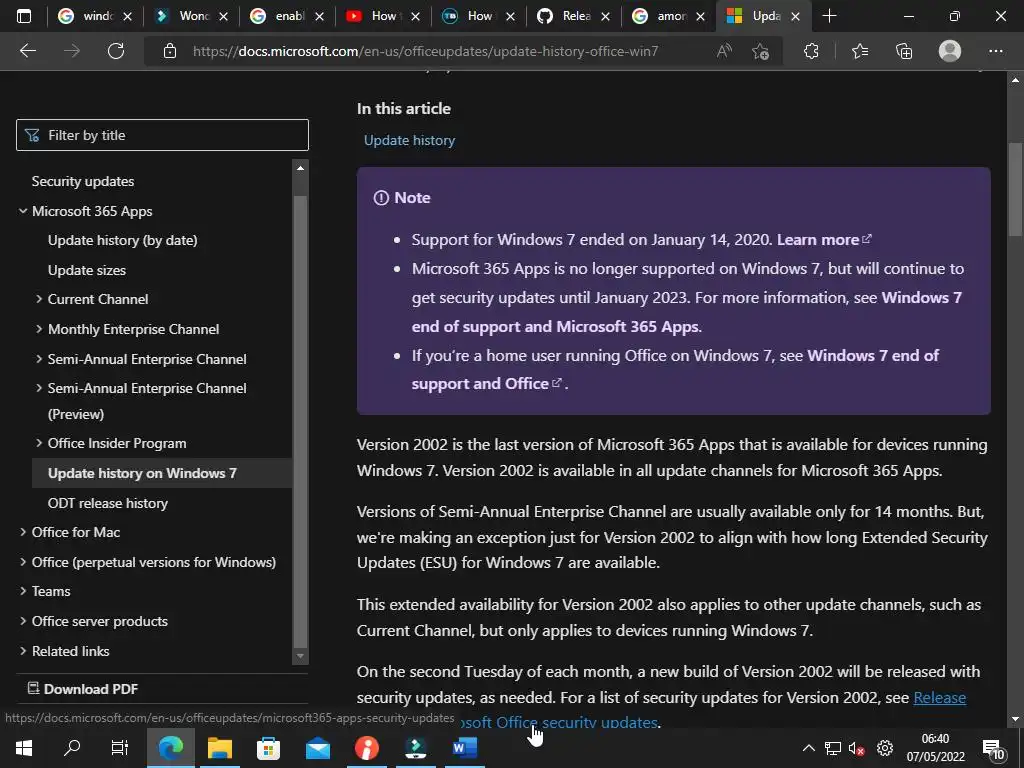The width and height of the screenshot is (1024, 768).
Task: Expand Semi-Annual Enterprise Channel node
Action: coord(39,359)
